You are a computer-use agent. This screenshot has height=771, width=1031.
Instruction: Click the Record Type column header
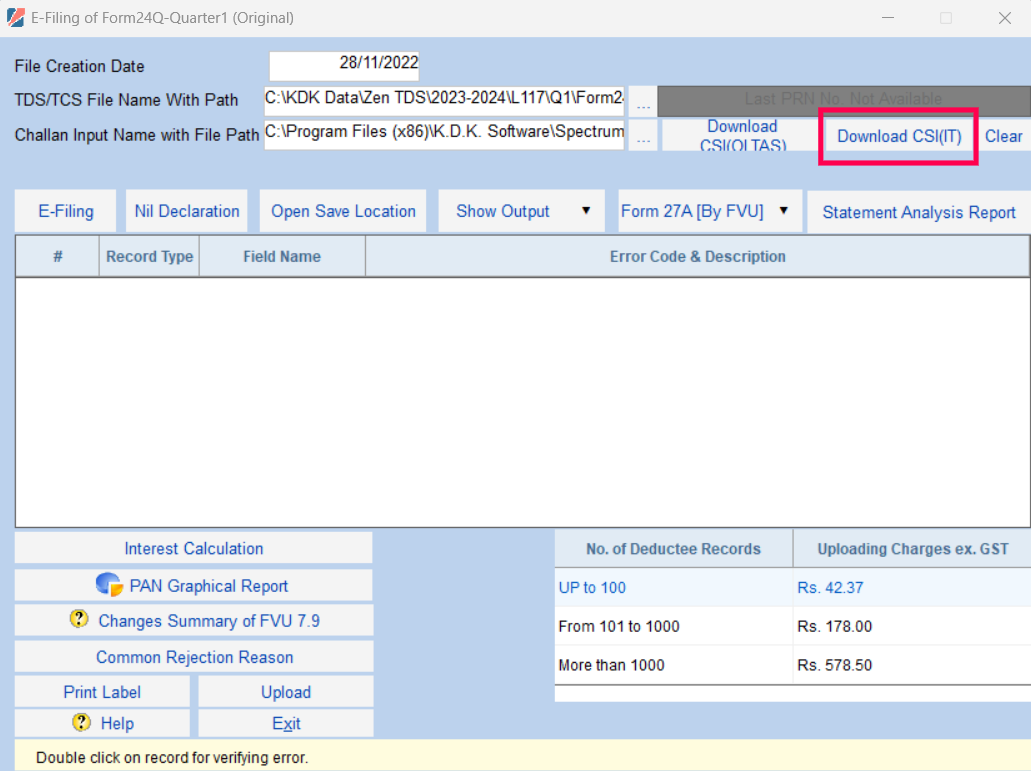[149, 256]
